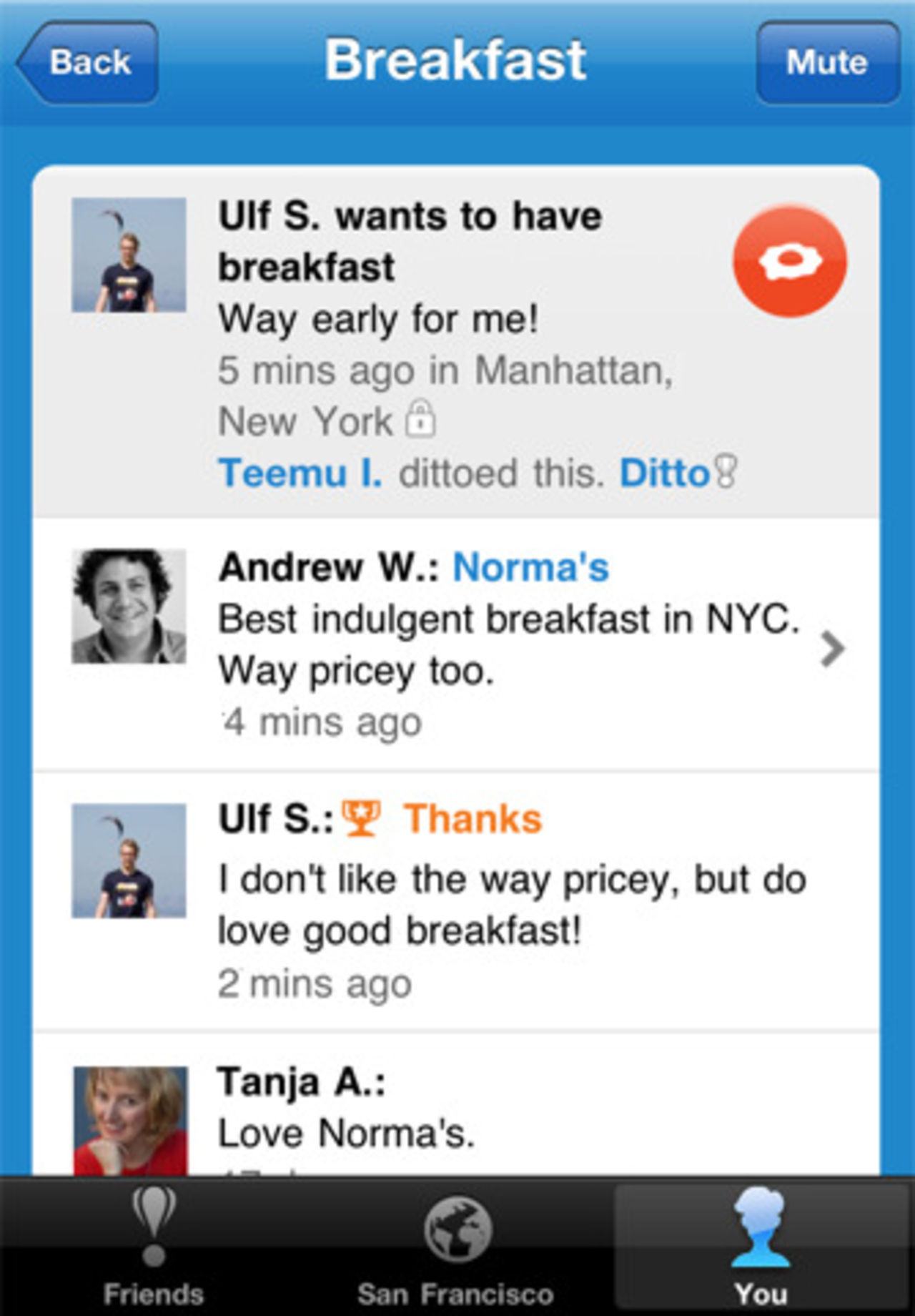Tap the blue Ditto link

tap(664, 473)
